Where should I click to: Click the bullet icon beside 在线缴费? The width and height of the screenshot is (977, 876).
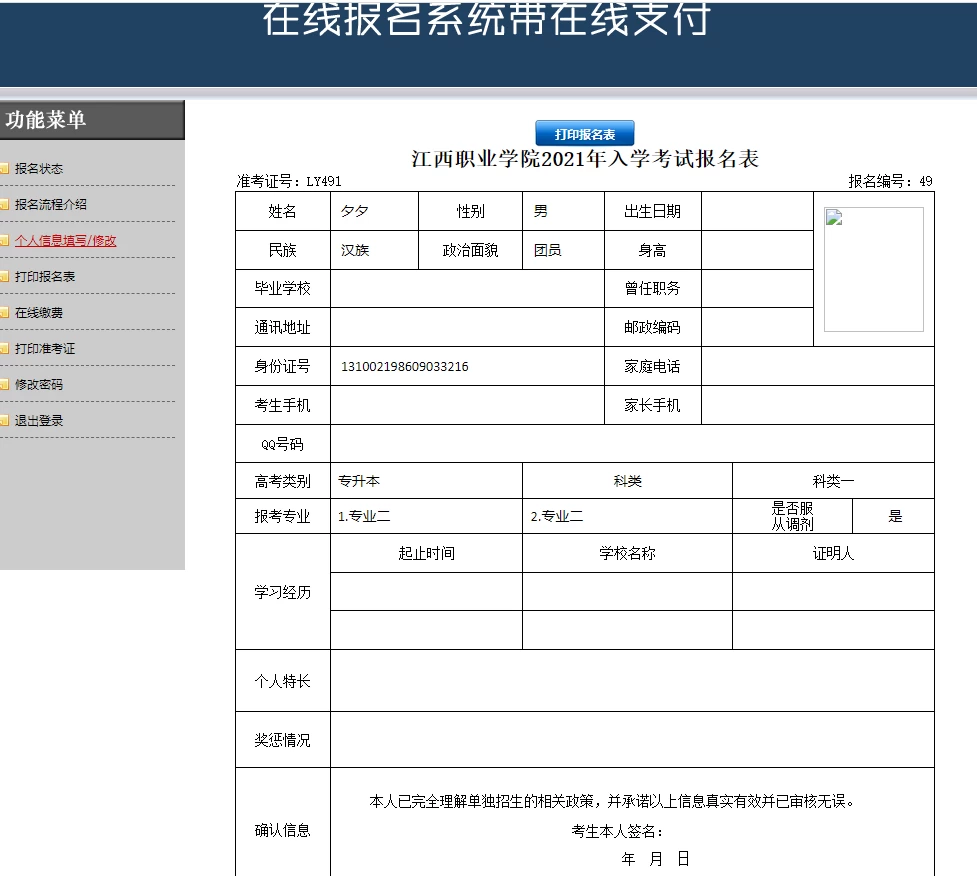click(5, 313)
